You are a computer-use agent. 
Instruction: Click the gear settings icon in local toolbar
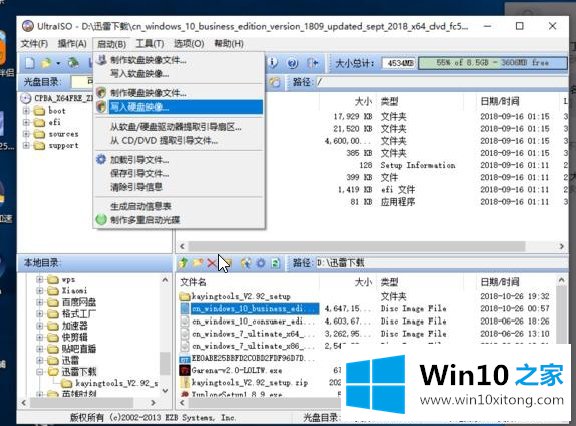click(x=261, y=263)
